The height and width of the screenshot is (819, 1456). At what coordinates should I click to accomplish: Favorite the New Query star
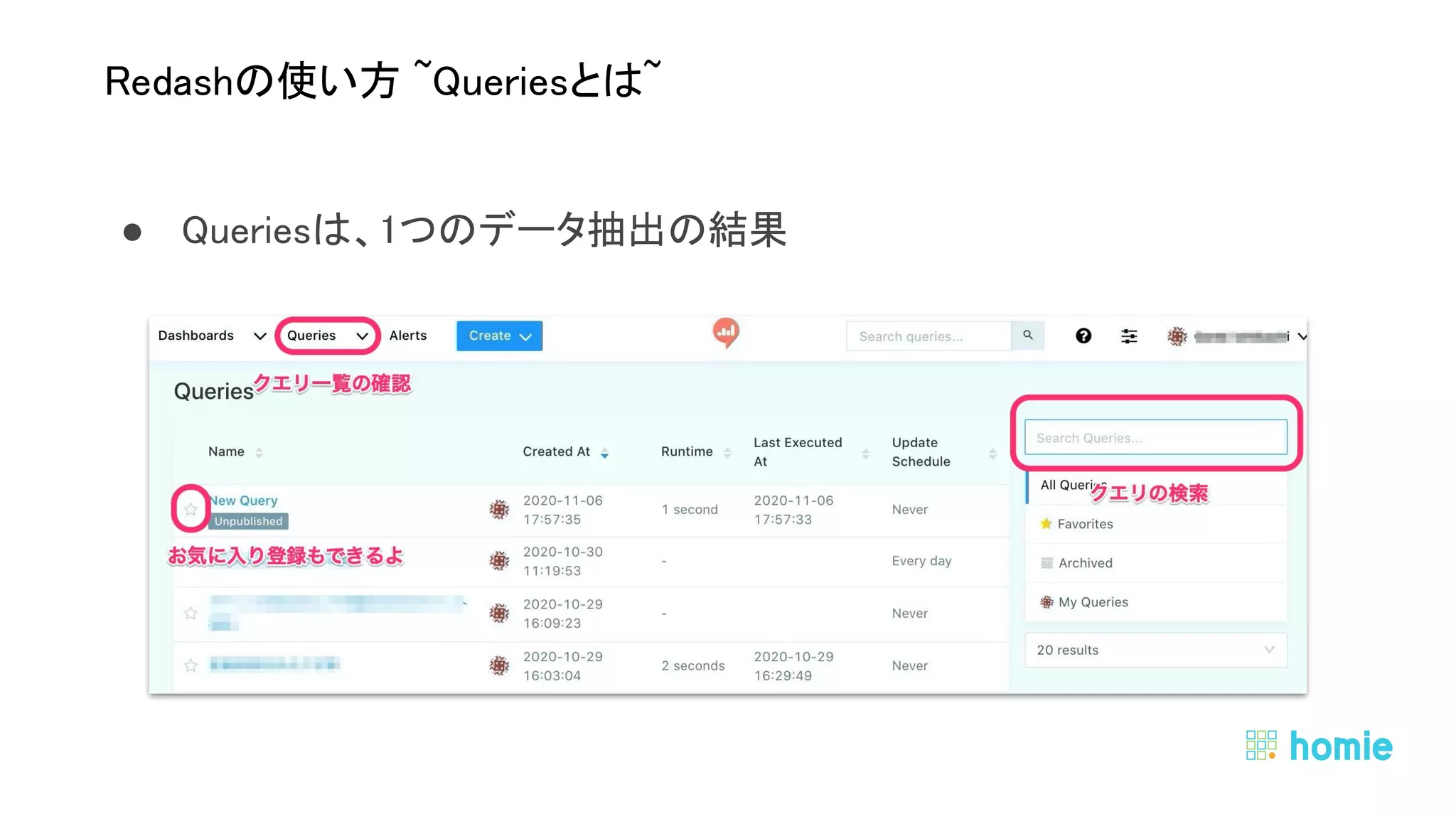[x=191, y=509]
